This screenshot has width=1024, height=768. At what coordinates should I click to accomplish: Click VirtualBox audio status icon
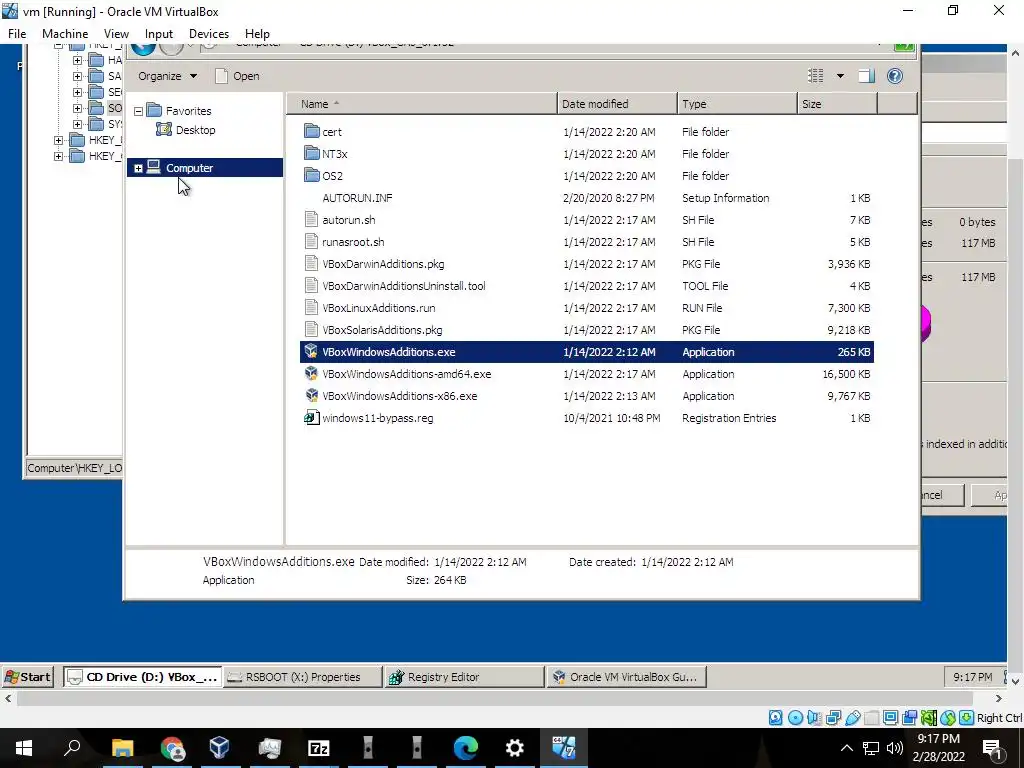(814, 718)
